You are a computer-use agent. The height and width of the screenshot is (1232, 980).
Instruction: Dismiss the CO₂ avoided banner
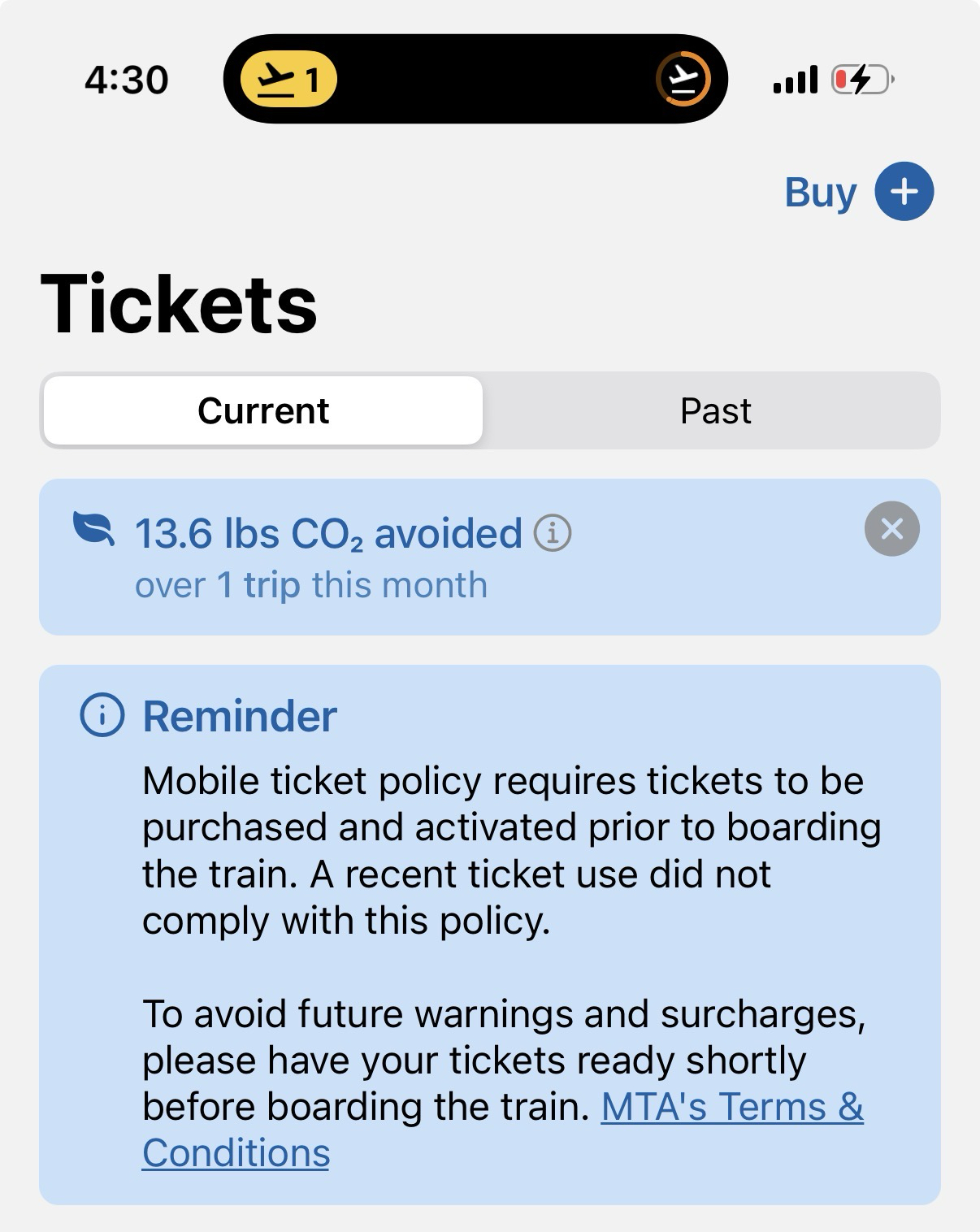[891, 529]
